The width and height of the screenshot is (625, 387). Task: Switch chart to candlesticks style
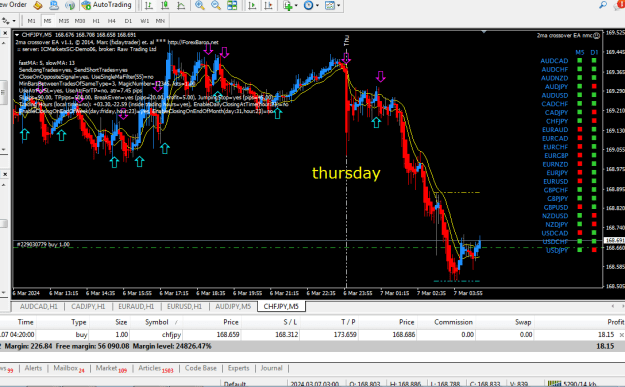pos(165,5)
